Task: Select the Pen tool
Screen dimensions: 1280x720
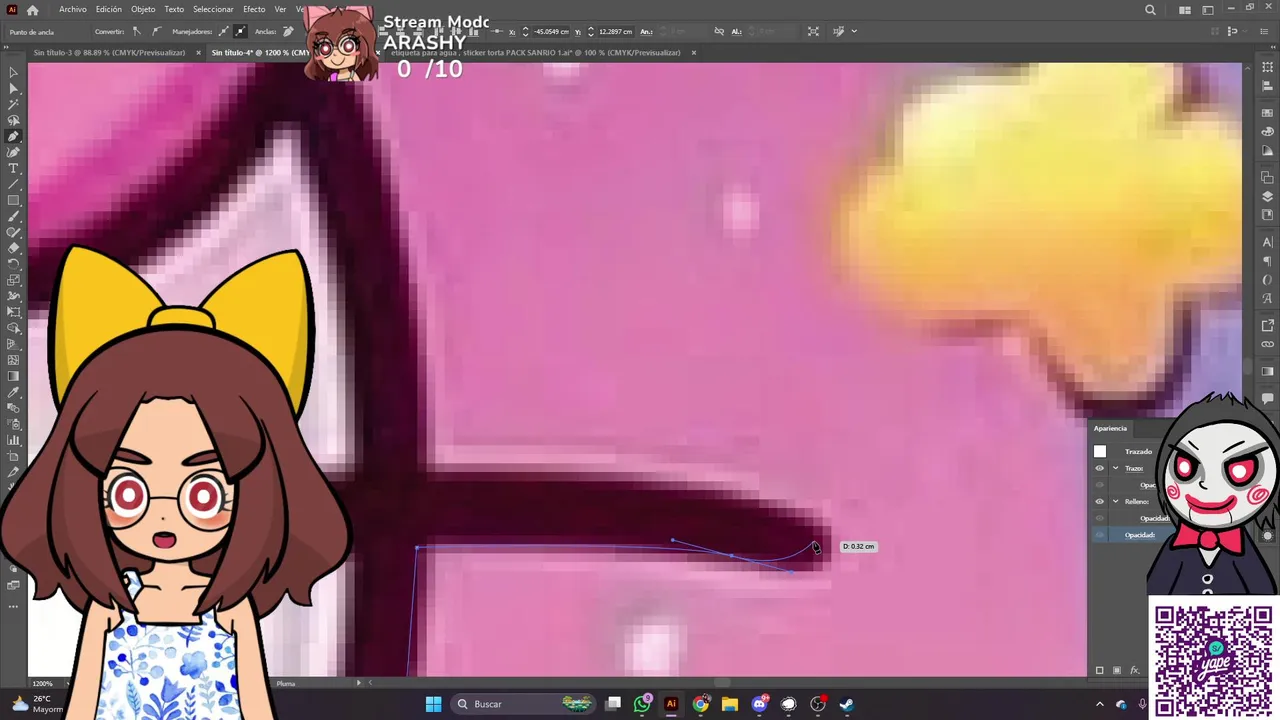Action: [13, 137]
